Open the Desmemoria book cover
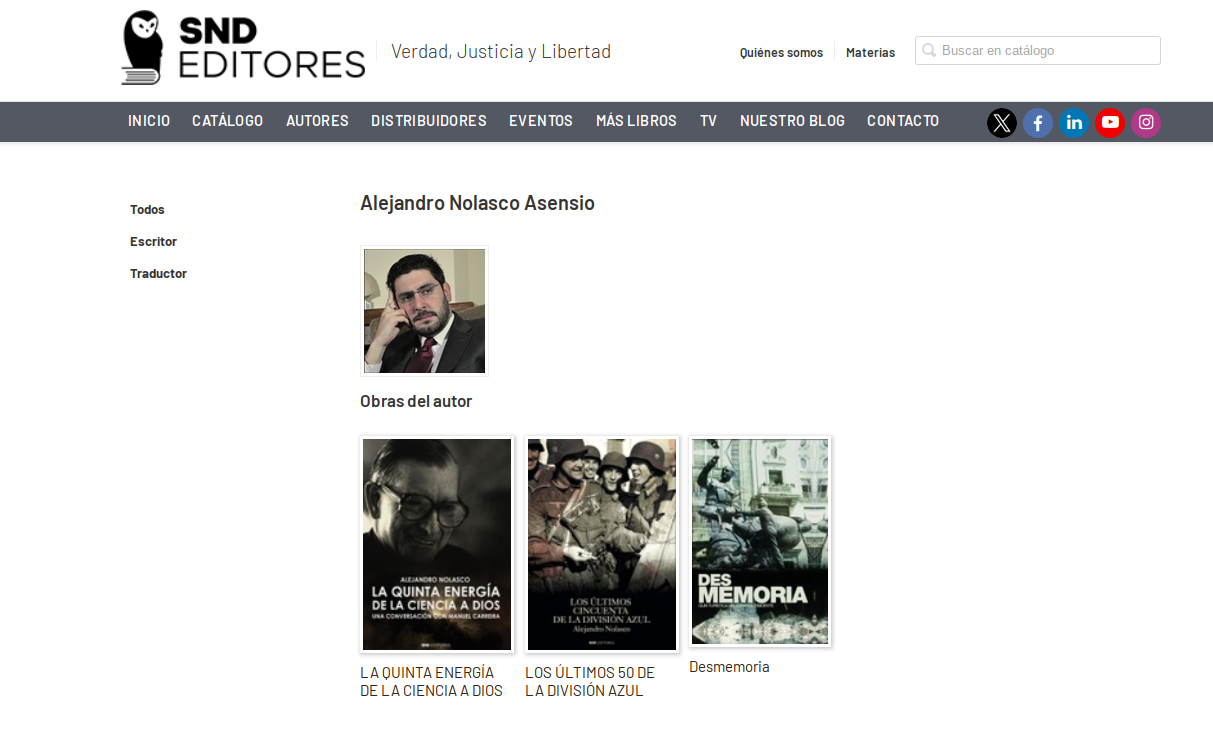Screen dimensions: 1213x731 (760, 541)
